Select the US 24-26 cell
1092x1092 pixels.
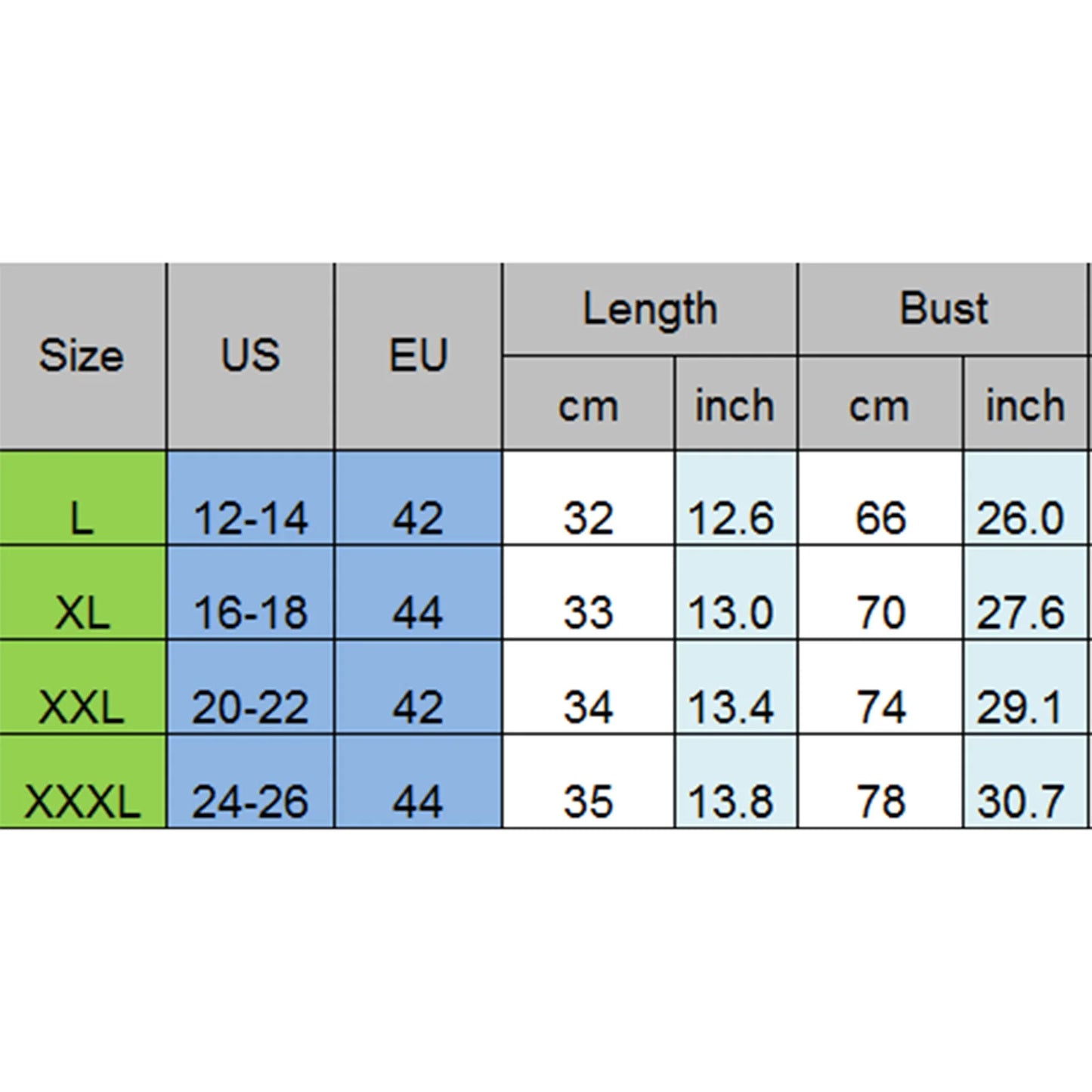[250, 782]
